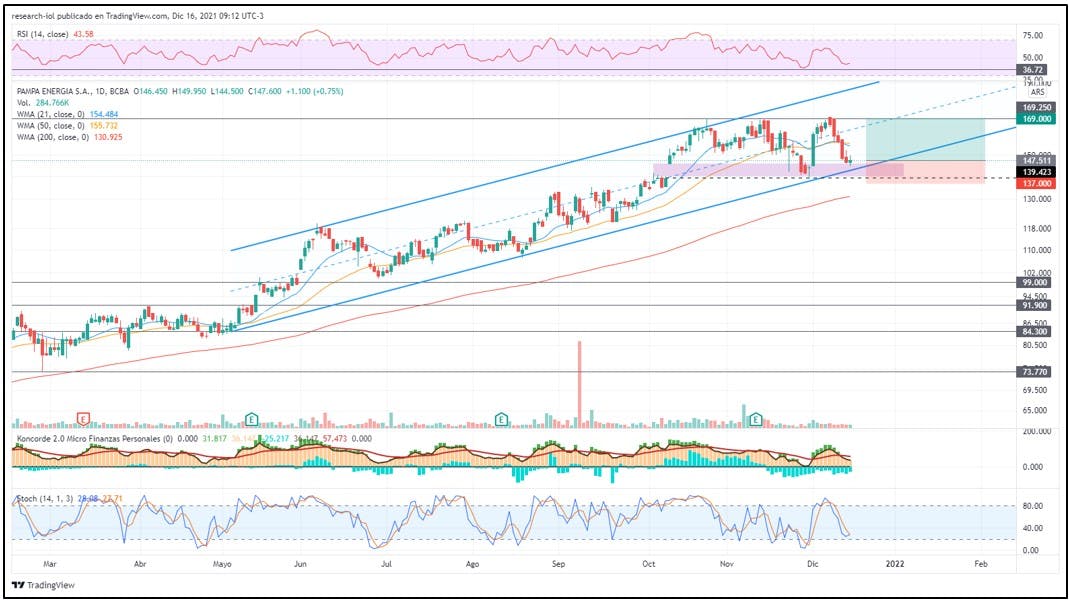
Task: Click the research-iol publicado en TradingView.com header
Action: [137, 16]
